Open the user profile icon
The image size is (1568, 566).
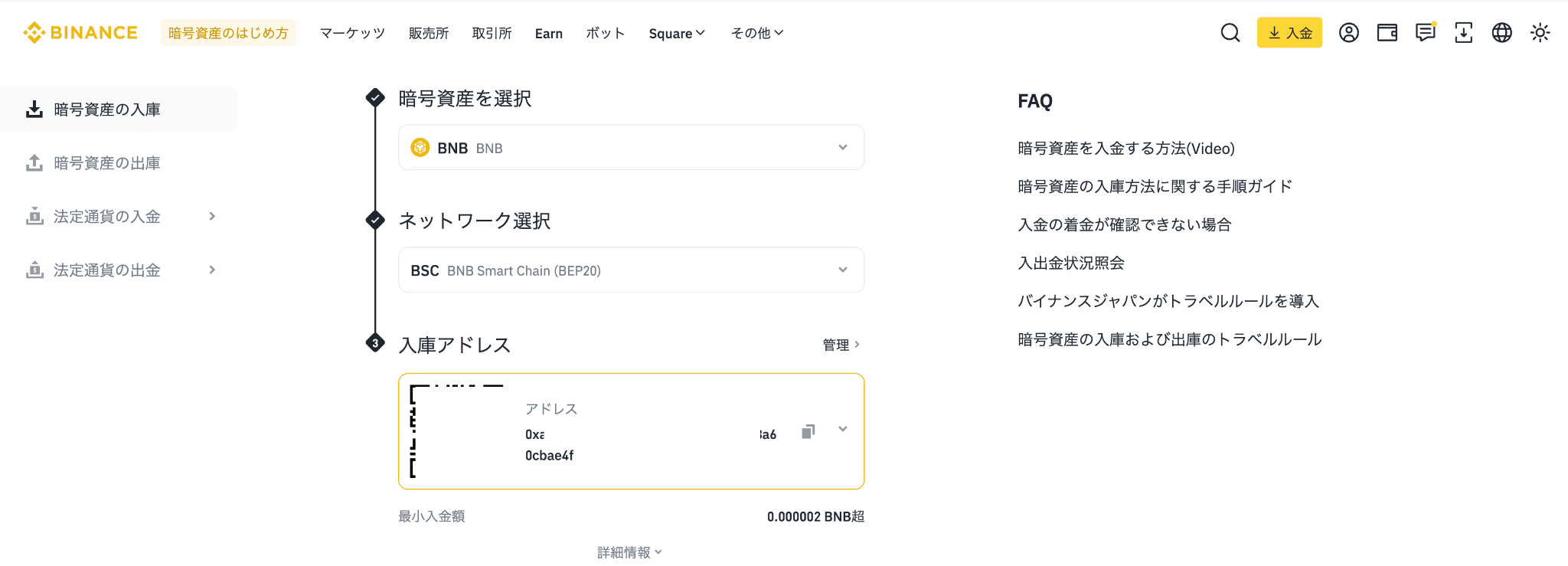tap(1349, 33)
